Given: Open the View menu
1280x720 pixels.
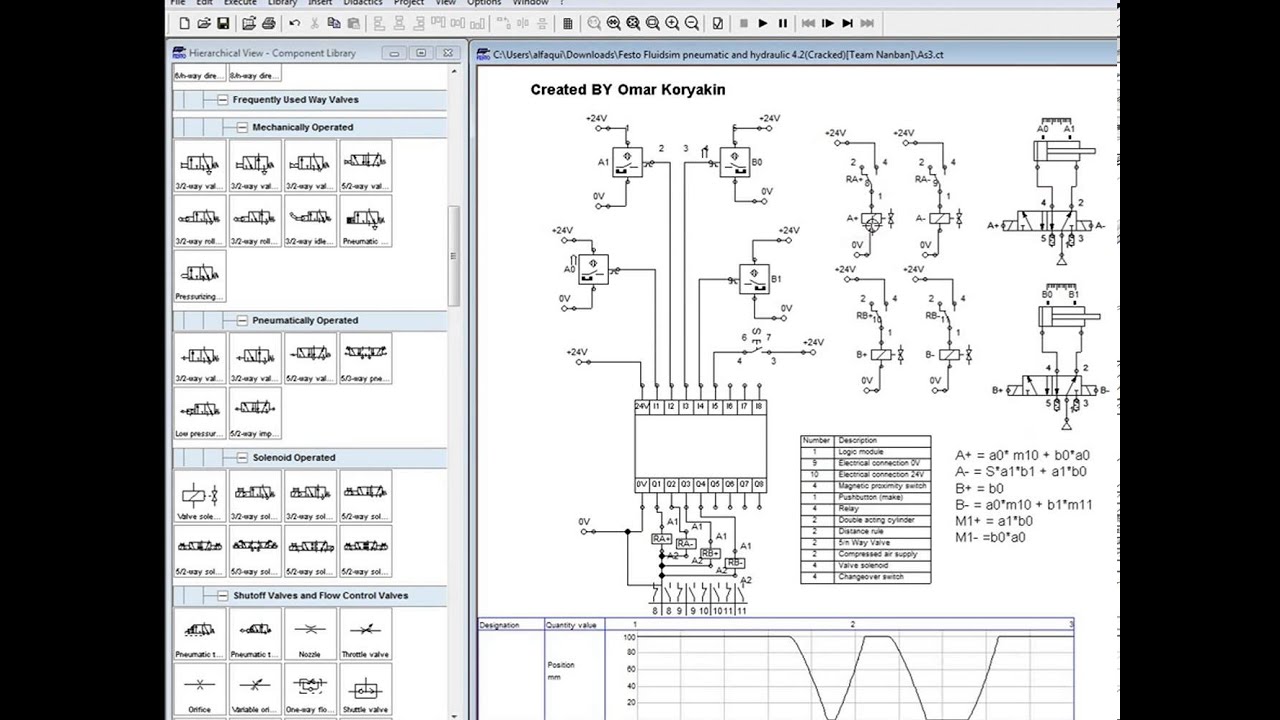Looking at the screenshot, I should (x=445, y=3).
